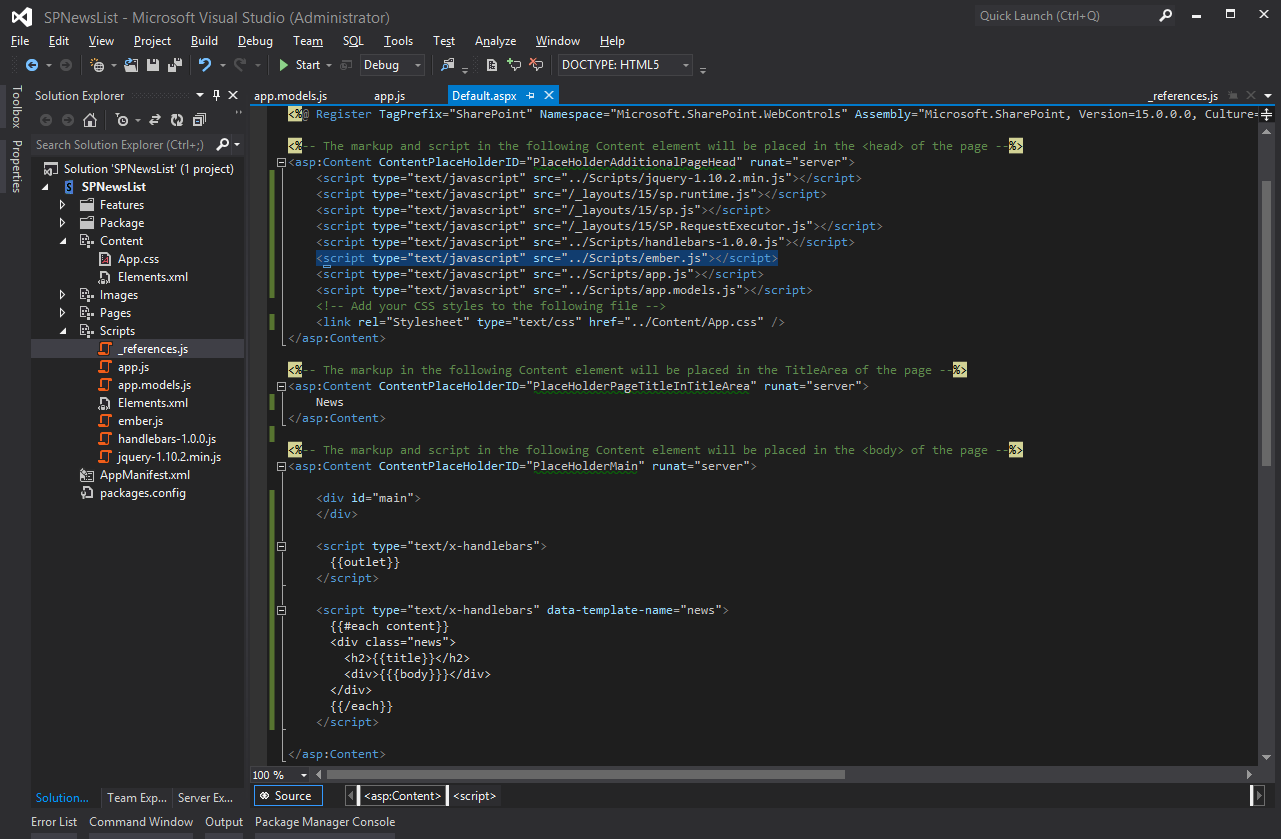Select AppManifest.xml in Solution Explorer

(144, 475)
